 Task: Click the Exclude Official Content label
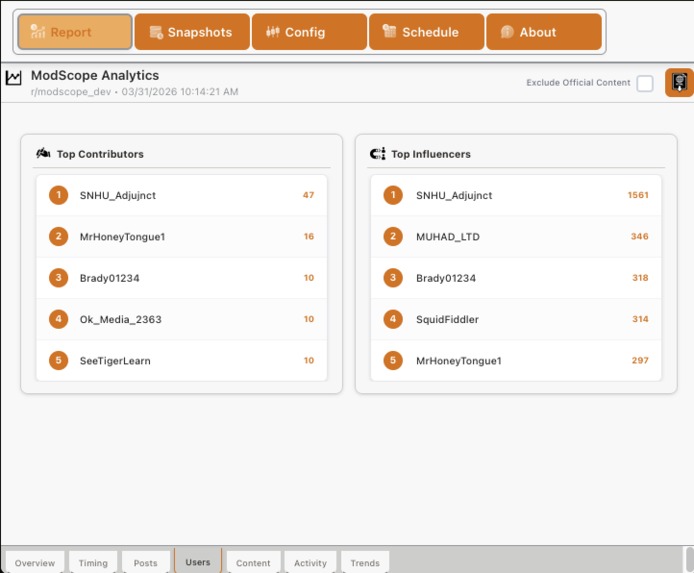(x=578, y=83)
